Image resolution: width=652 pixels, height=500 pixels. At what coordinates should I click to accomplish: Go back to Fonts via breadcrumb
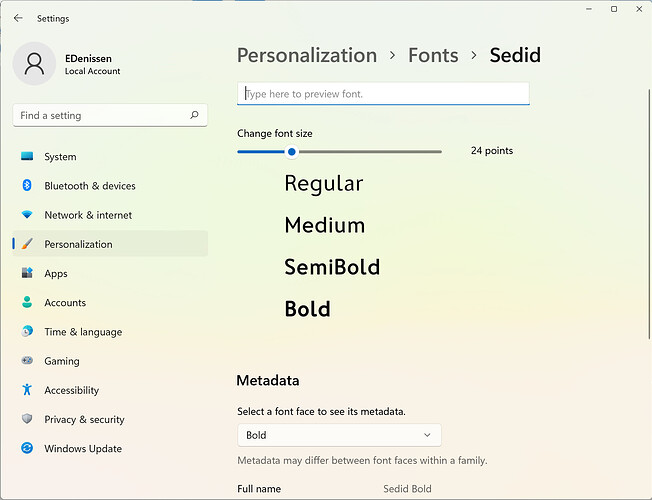(x=433, y=55)
